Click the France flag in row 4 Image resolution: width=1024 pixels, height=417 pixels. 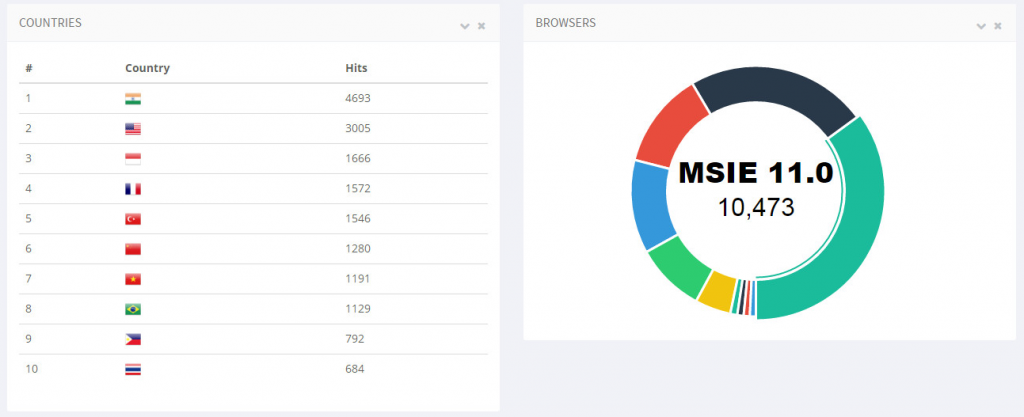coord(133,189)
